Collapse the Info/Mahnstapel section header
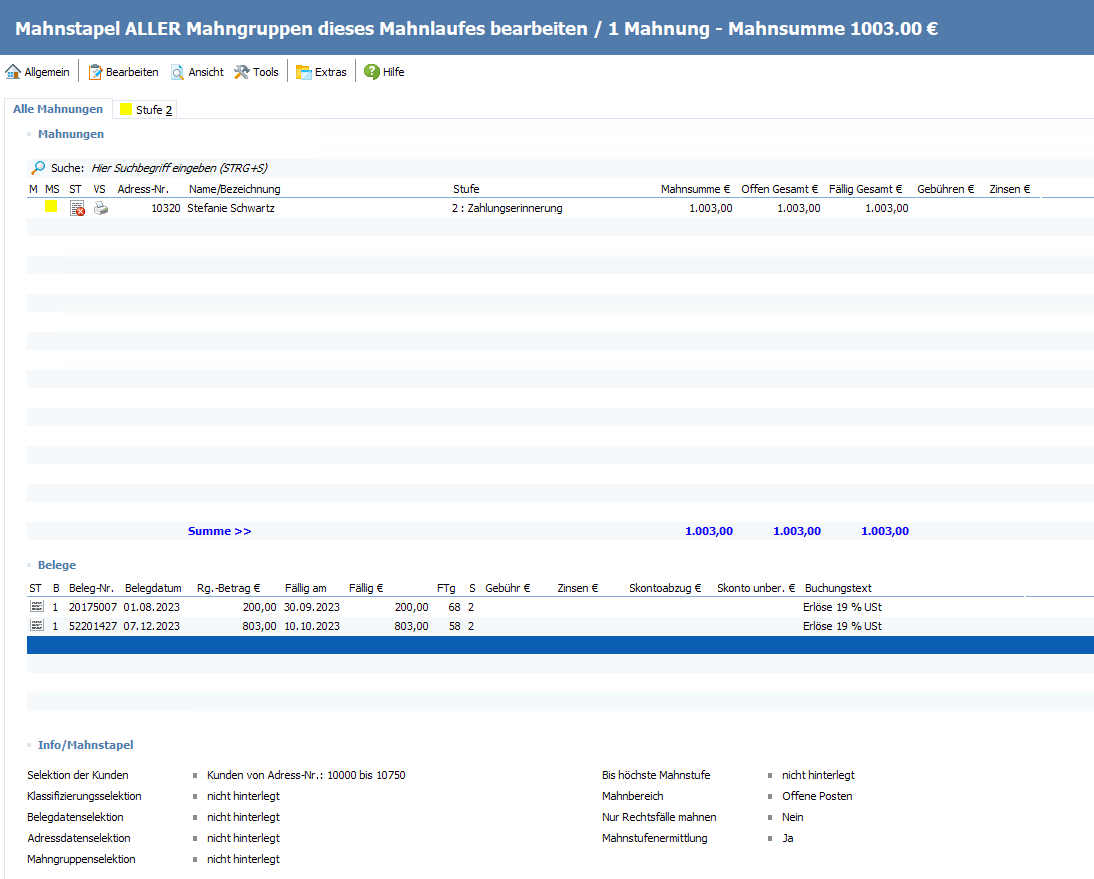The height and width of the screenshot is (879, 1094). coord(85,745)
